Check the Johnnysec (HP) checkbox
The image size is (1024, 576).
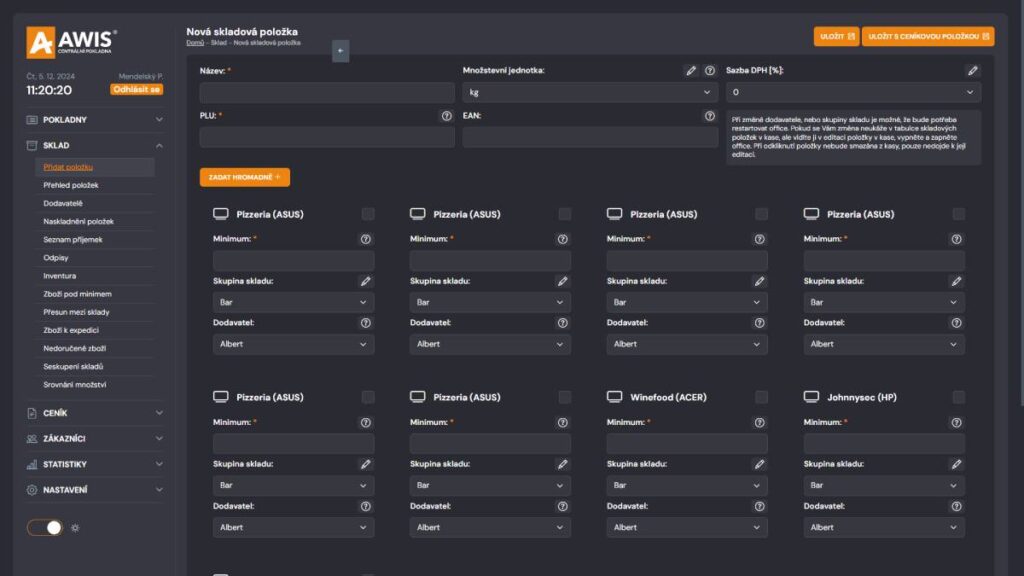[958, 397]
